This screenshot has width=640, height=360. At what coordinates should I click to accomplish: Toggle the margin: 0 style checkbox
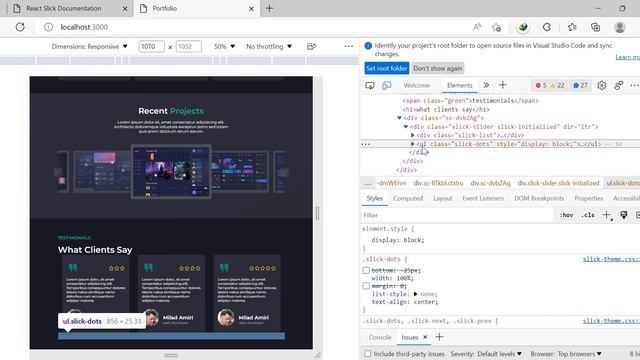pyautogui.click(x=366, y=286)
